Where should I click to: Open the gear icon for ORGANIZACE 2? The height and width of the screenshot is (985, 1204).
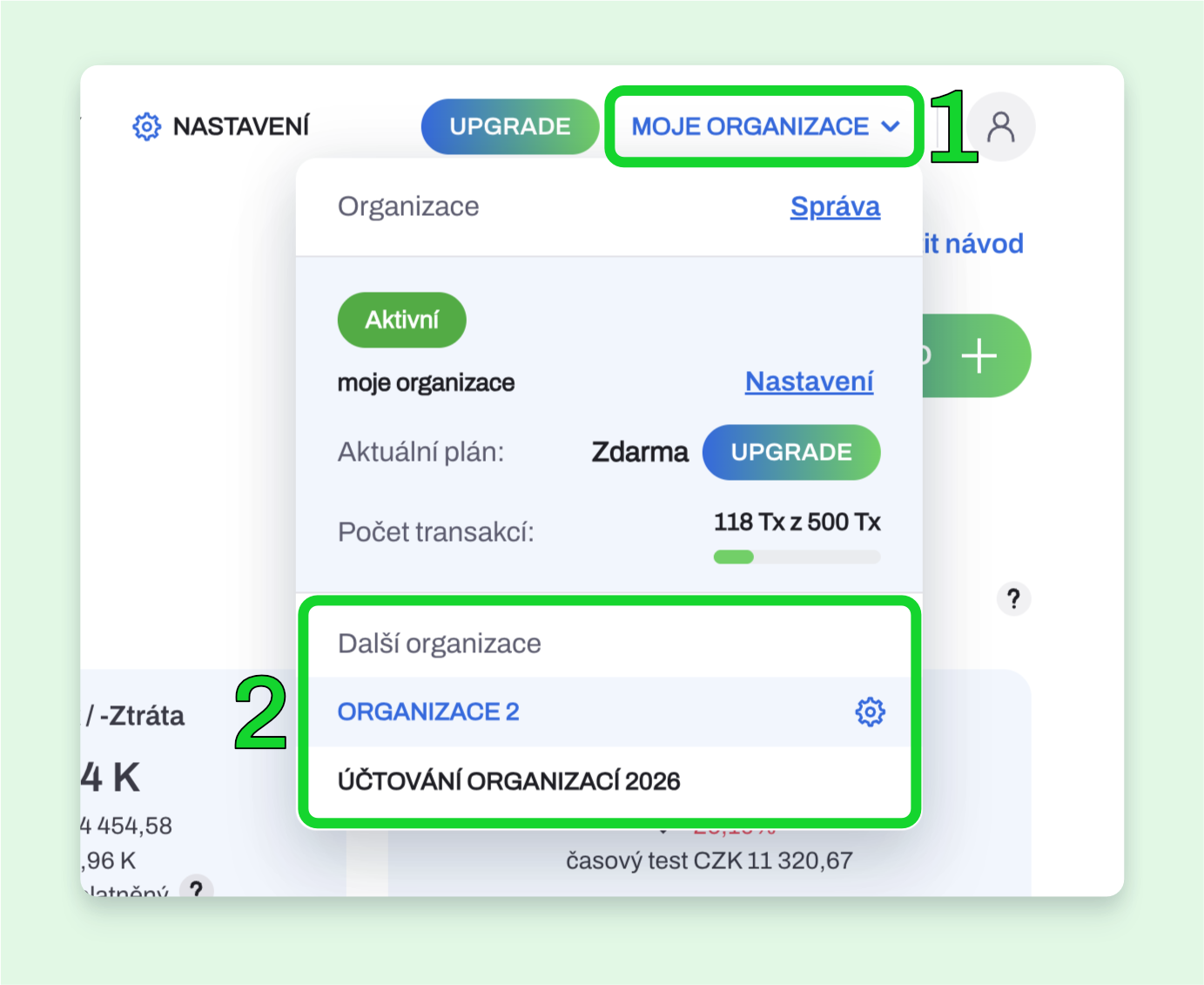pos(870,712)
